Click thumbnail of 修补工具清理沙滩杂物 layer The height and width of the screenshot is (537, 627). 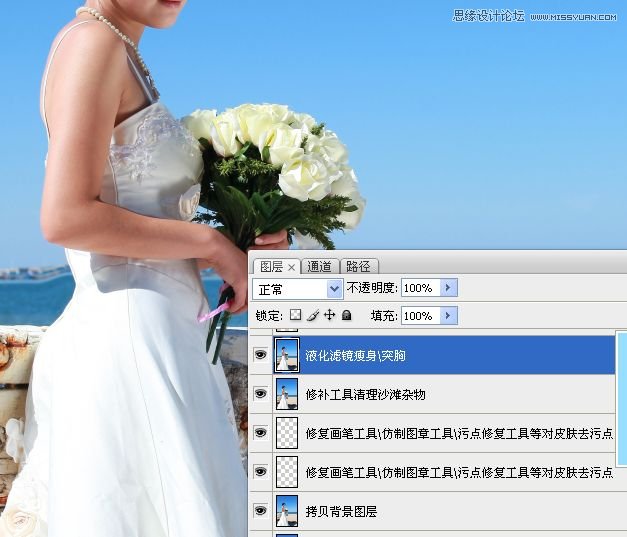coord(287,394)
